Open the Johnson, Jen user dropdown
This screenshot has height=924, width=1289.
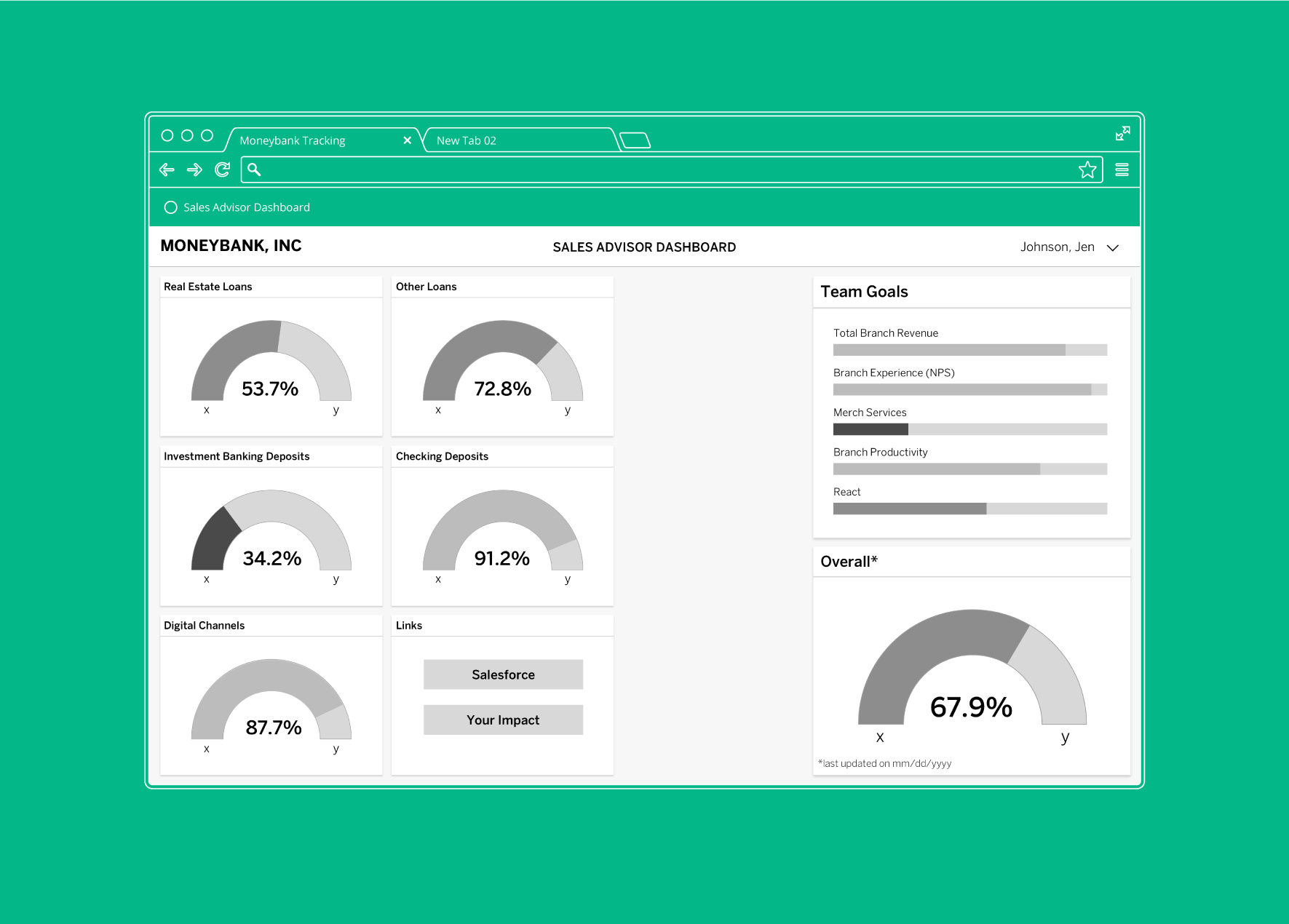pos(1068,247)
